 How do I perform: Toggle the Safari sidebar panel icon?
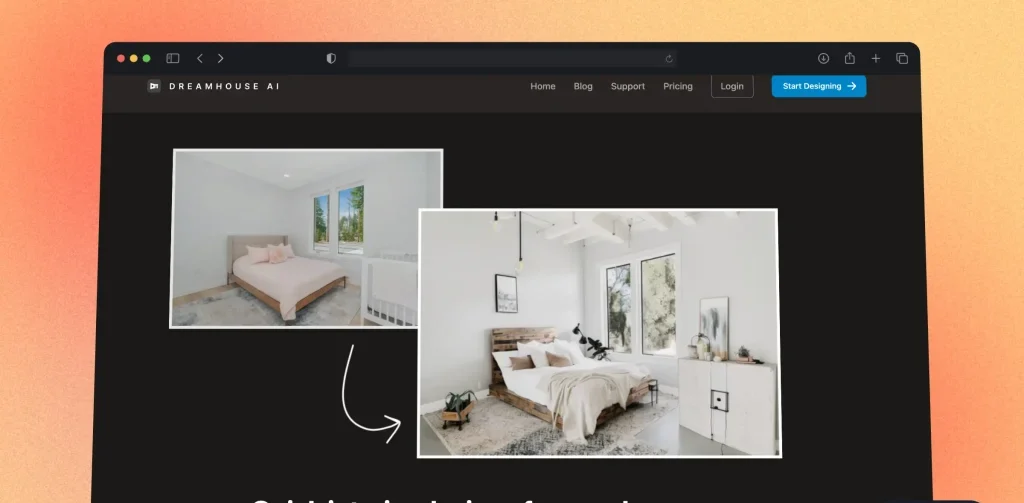[x=173, y=59]
